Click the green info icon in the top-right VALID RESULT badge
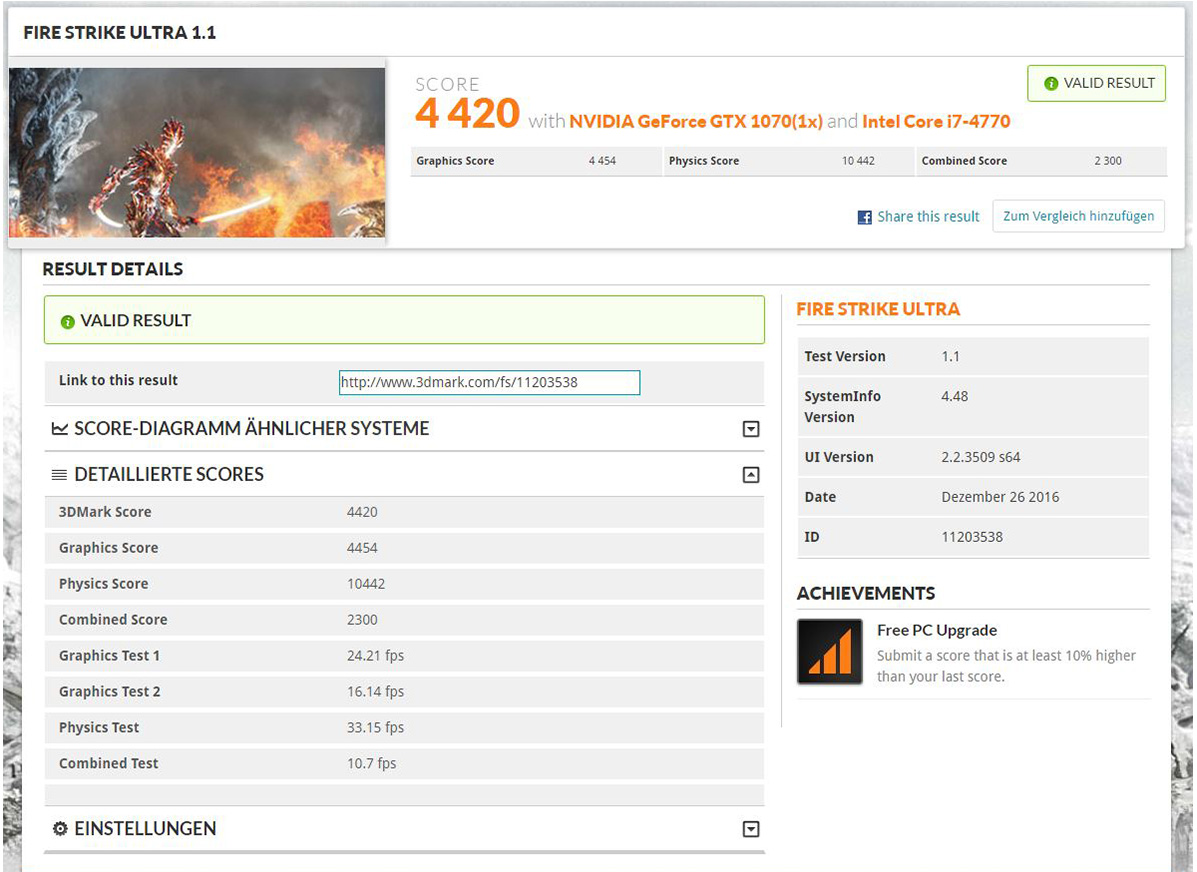Screen dimensions: 1197x872 (1051, 83)
